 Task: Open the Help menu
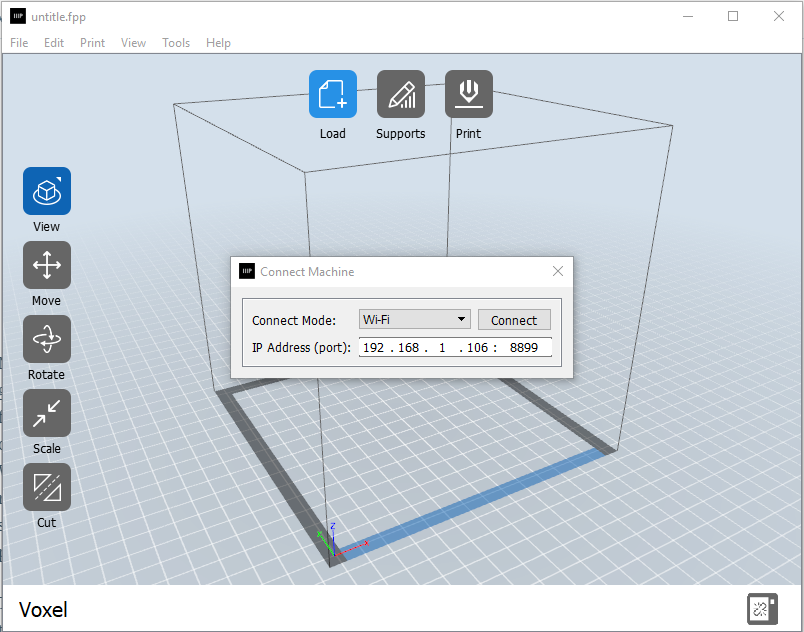coord(218,43)
